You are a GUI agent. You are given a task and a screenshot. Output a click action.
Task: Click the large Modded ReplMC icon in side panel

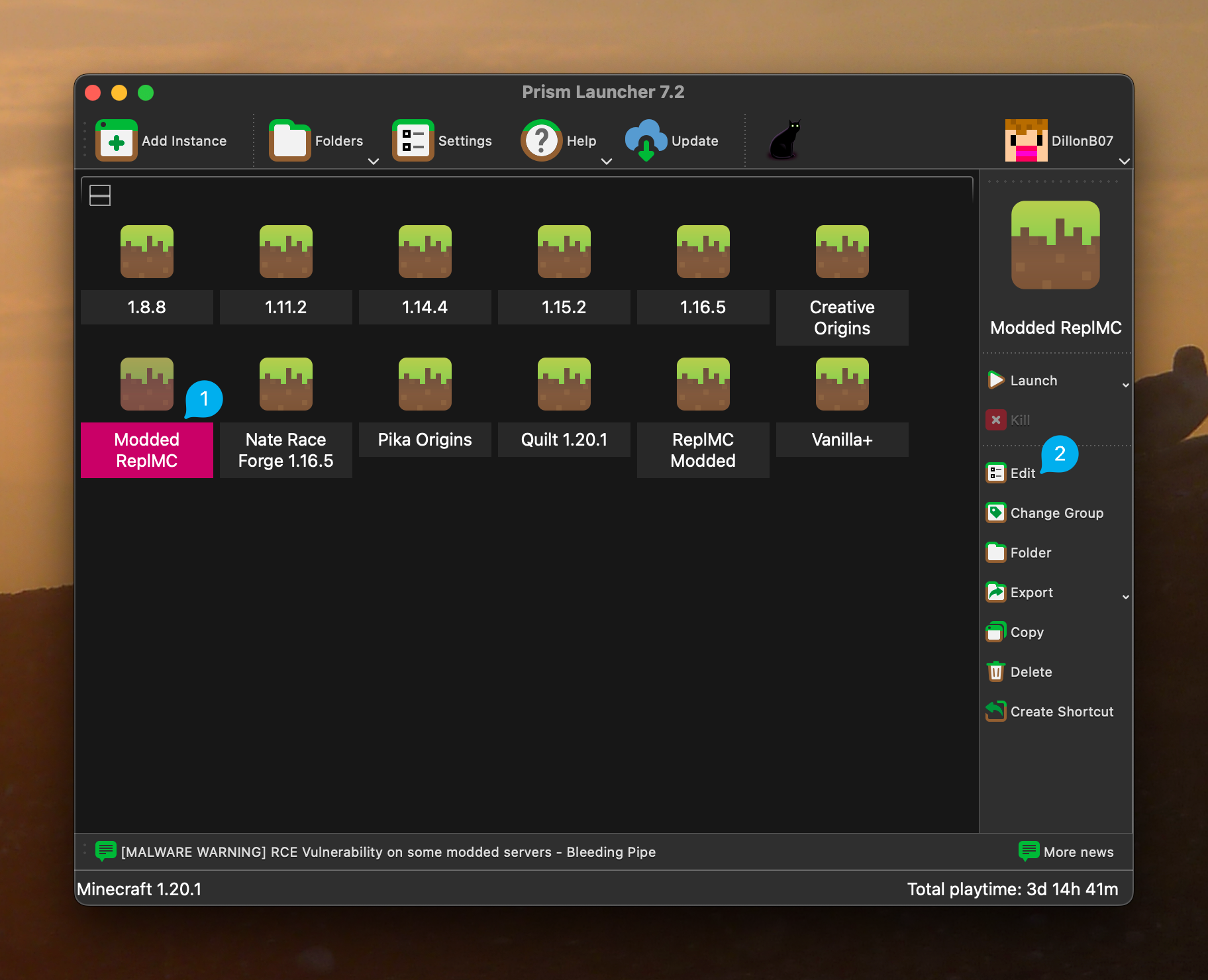coord(1056,245)
